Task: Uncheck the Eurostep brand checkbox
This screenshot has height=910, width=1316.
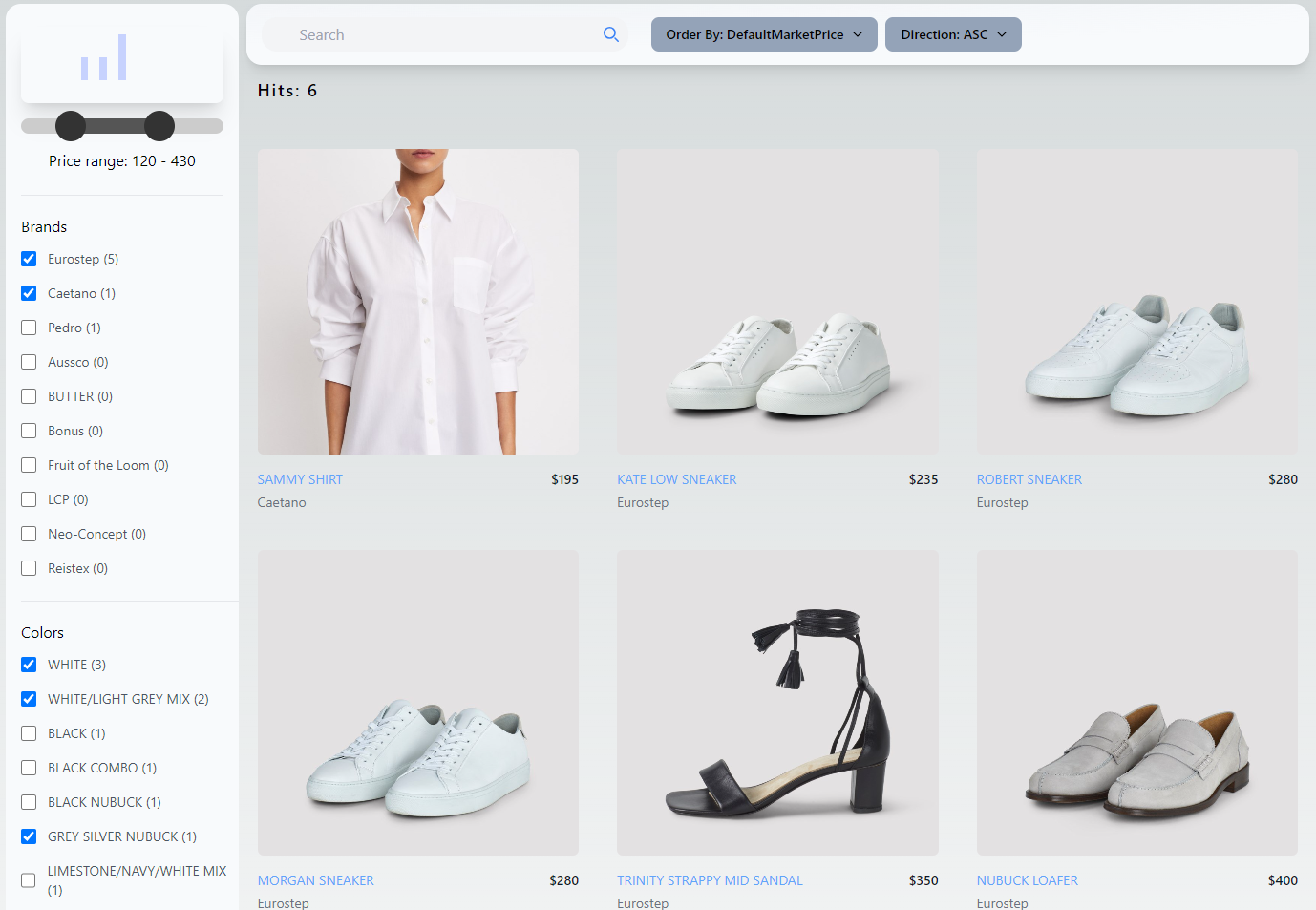Action: pyautogui.click(x=29, y=259)
